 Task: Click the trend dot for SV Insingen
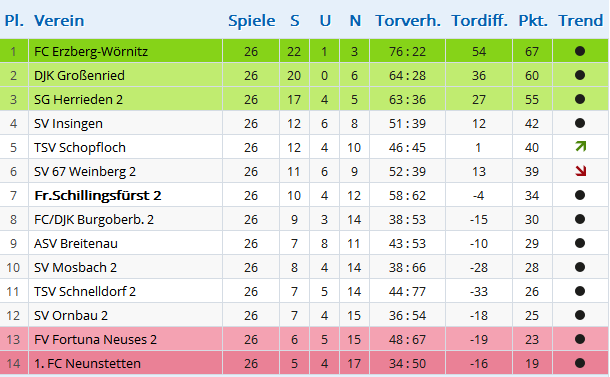click(x=580, y=123)
